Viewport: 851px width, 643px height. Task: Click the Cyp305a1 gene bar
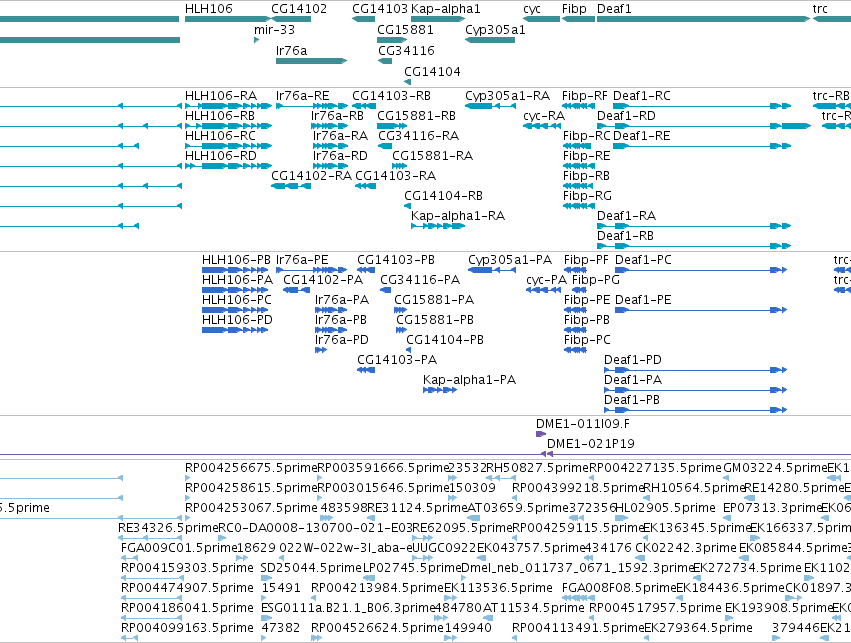pos(490,40)
